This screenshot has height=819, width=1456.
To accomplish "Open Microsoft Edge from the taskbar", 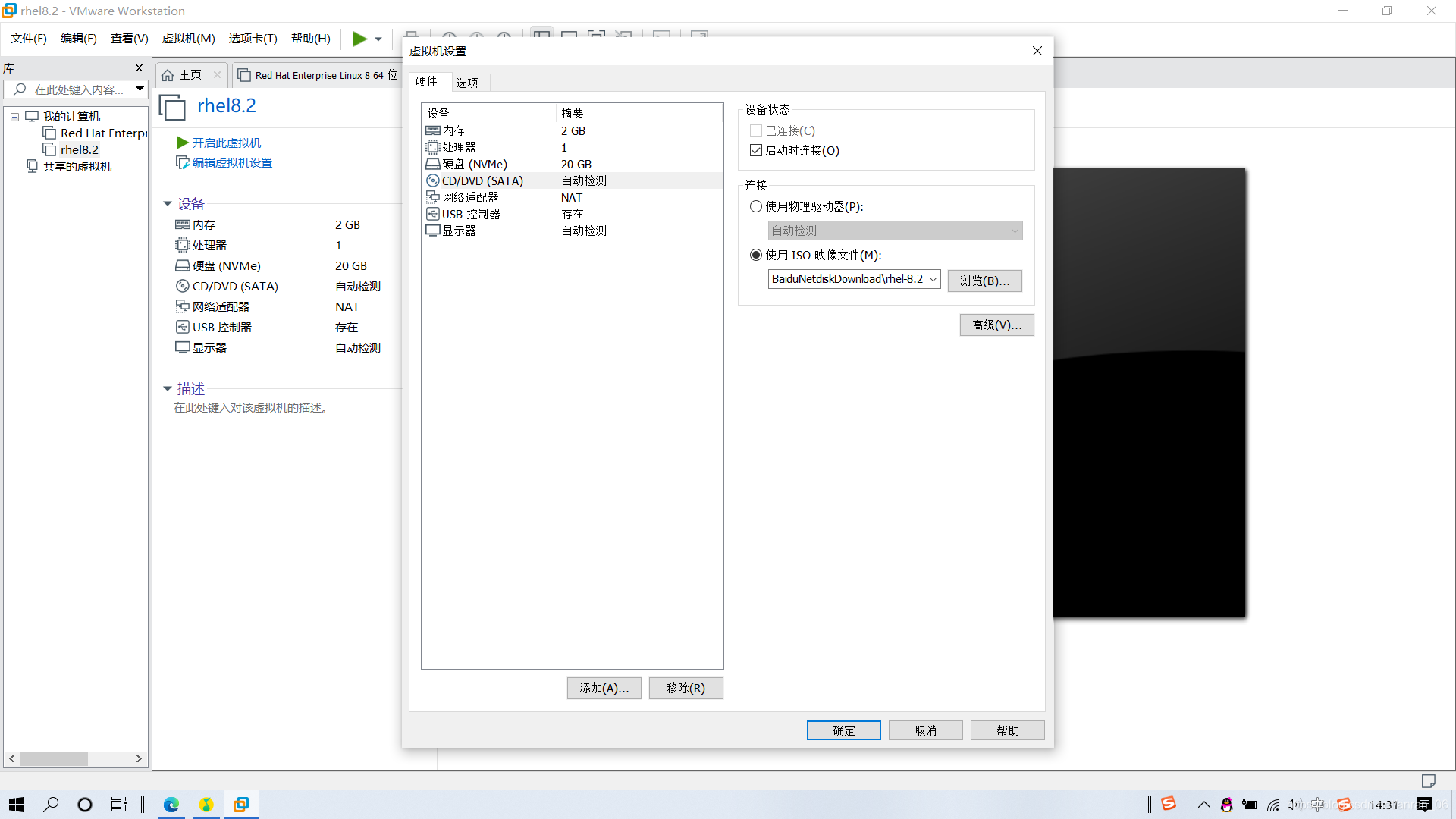I will coord(171,805).
